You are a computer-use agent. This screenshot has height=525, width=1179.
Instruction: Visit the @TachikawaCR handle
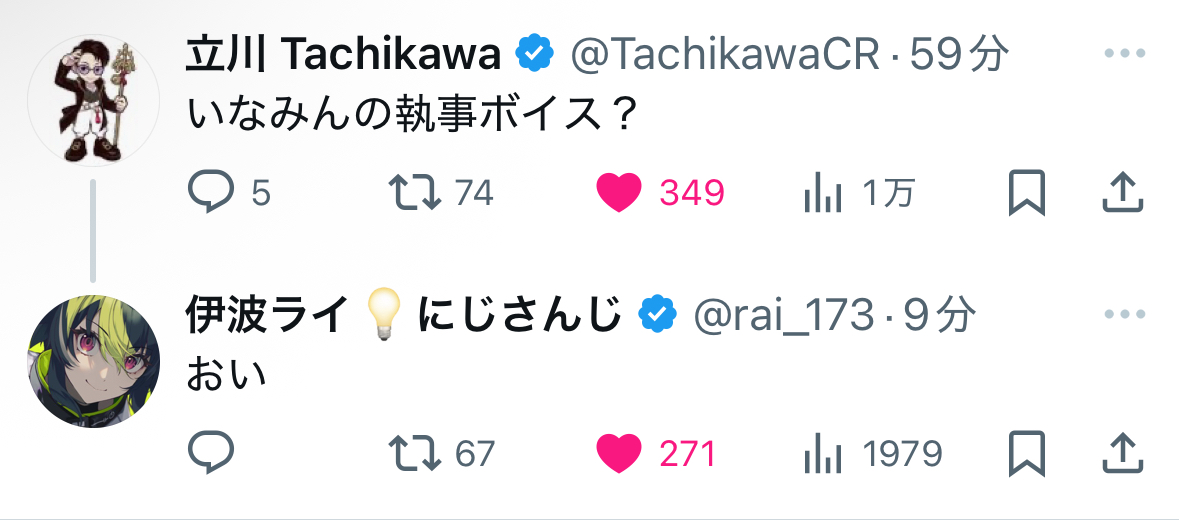(725, 56)
